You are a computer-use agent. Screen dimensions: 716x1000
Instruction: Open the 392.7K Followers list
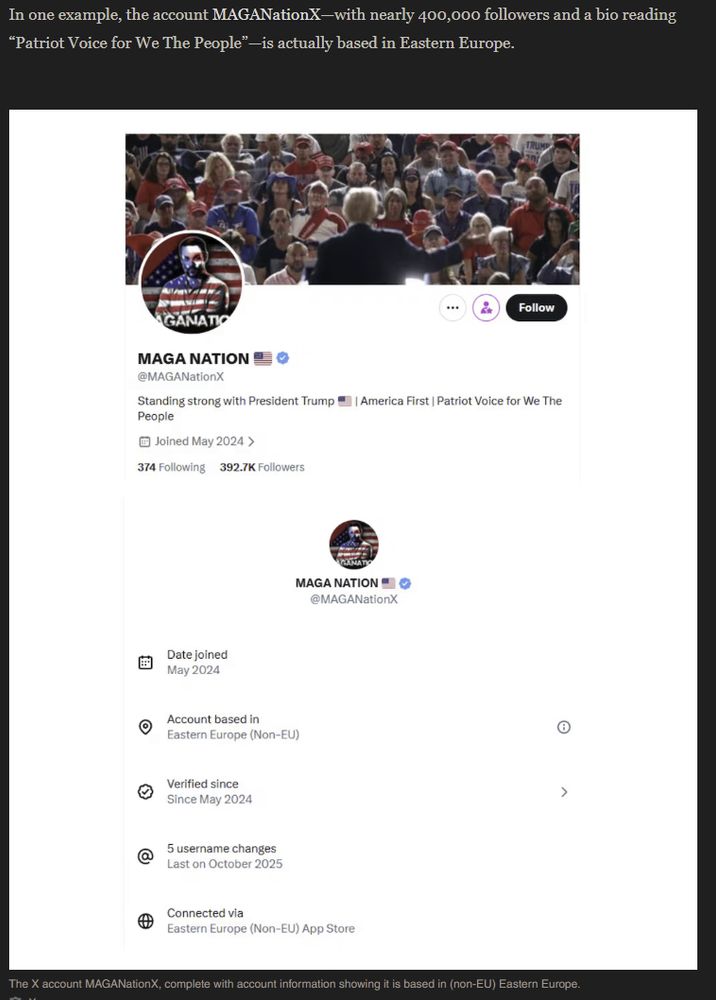pos(262,467)
